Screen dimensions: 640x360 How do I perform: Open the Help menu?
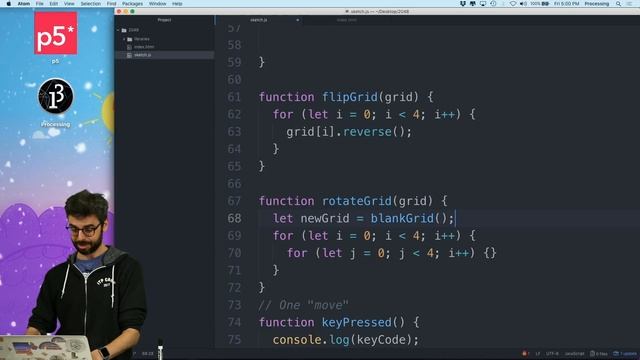click(x=177, y=4)
